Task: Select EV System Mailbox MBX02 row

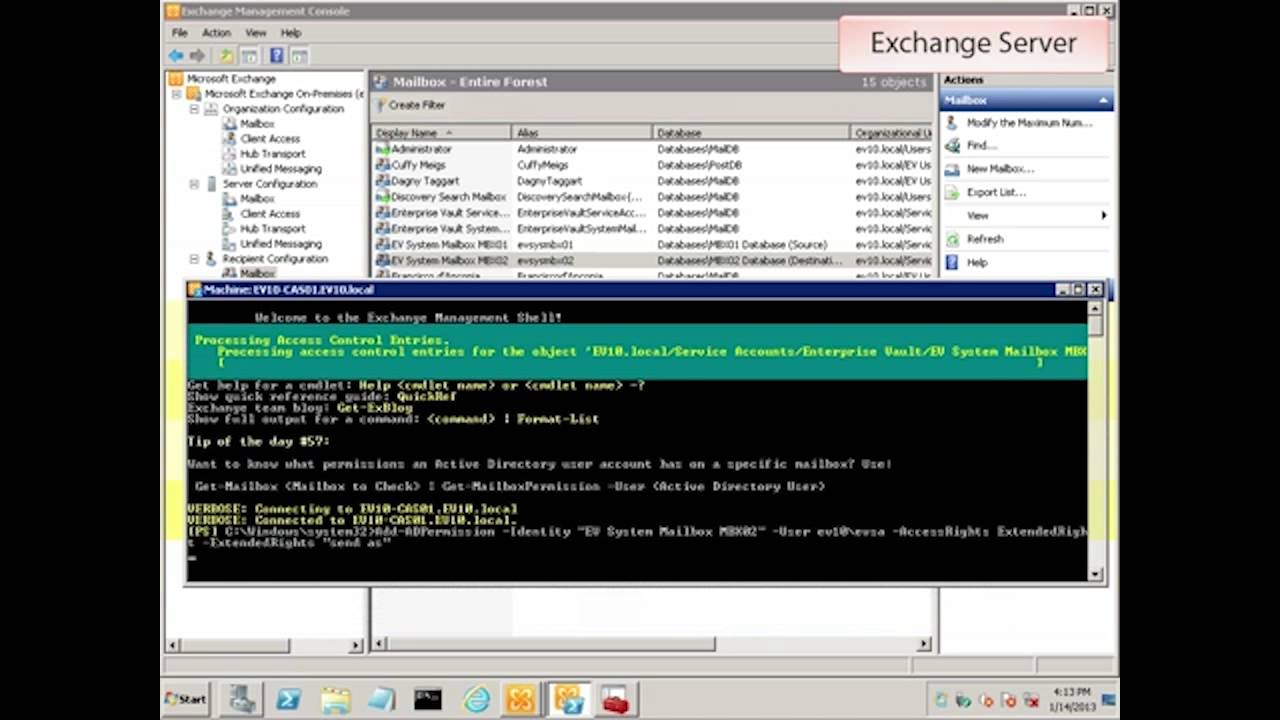Action: coord(652,261)
